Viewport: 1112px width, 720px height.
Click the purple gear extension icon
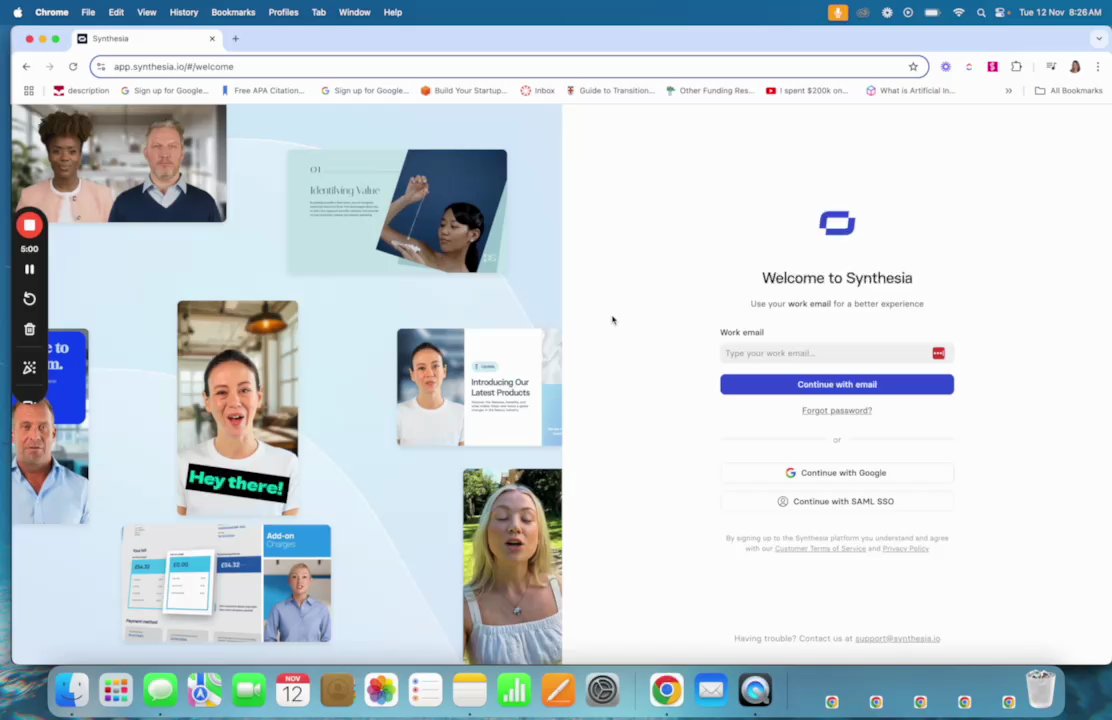point(945,67)
